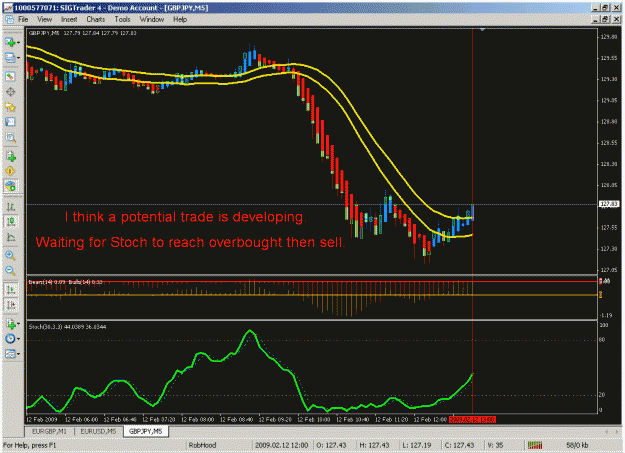The width and height of the screenshot is (625, 453).
Task: Minimize the inner chart window
Action: (x=596, y=19)
